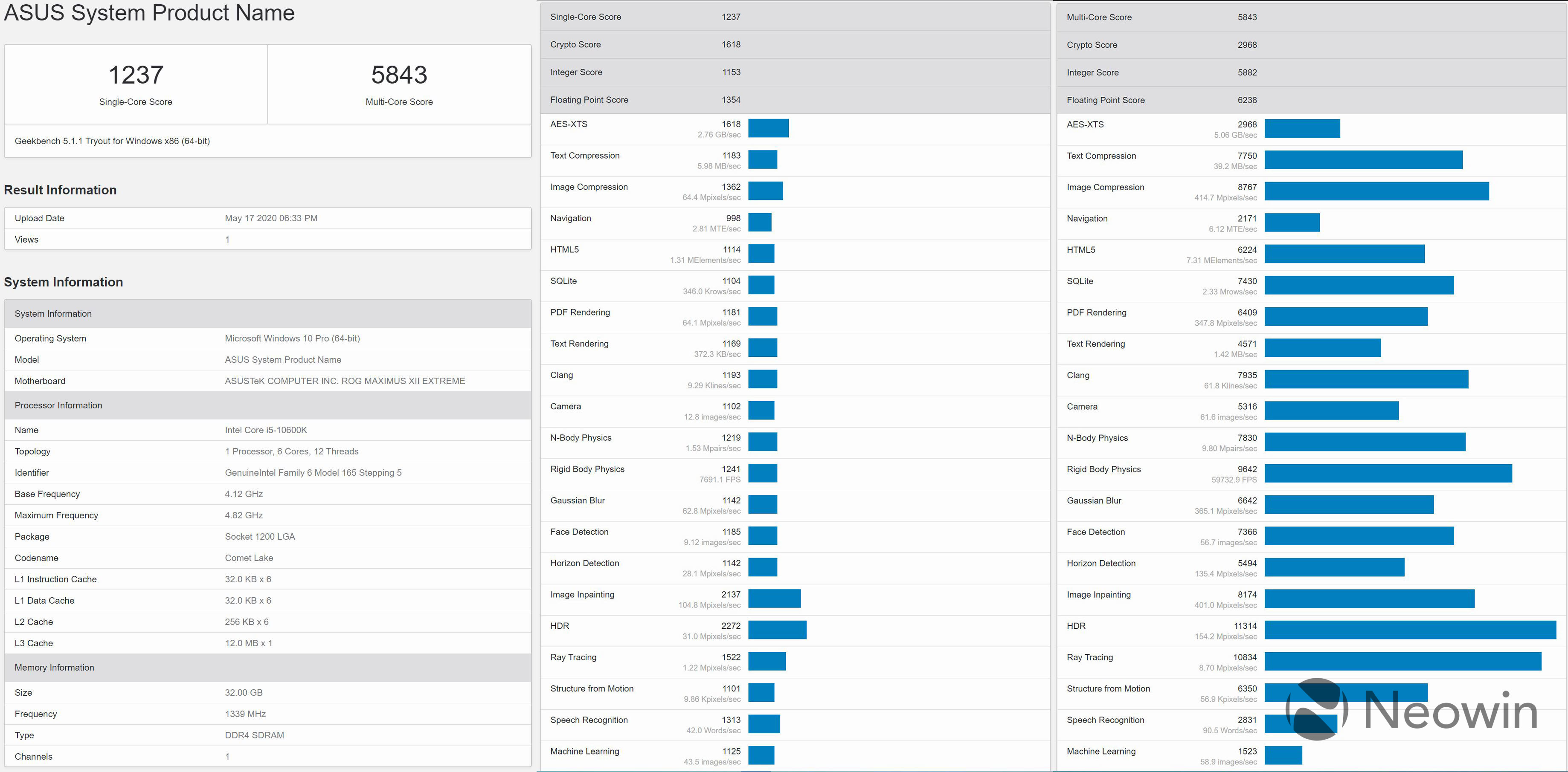Click multi-core Camera score 5316
Image resolution: width=1568 pixels, height=772 pixels.
coord(1247,406)
